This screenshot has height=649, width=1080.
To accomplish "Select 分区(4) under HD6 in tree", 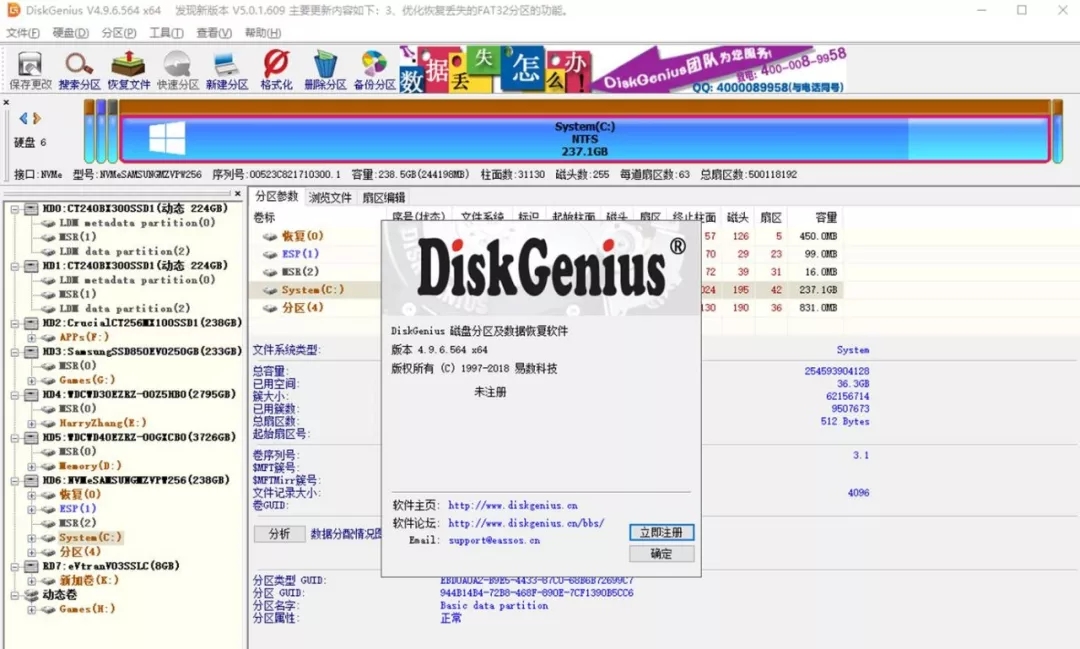I will pos(80,552).
